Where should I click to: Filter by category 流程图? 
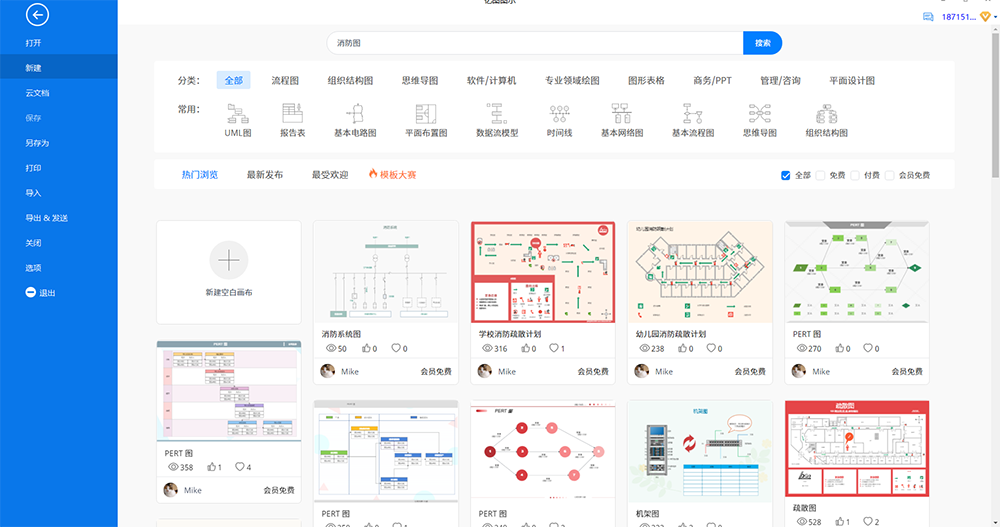[285, 80]
